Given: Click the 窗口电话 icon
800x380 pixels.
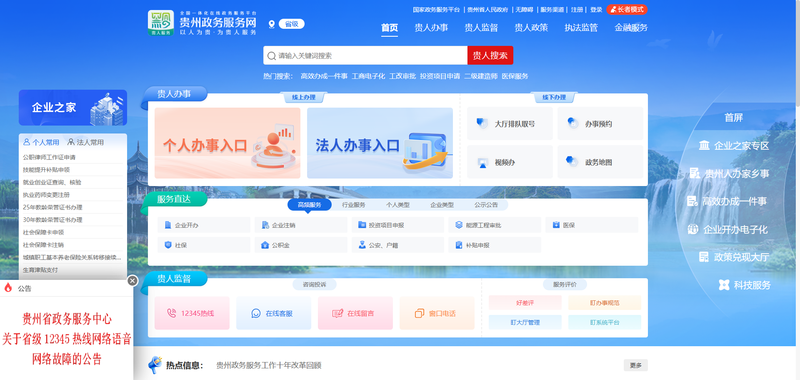Looking at the screenshot, I should [x=420, y=313].
